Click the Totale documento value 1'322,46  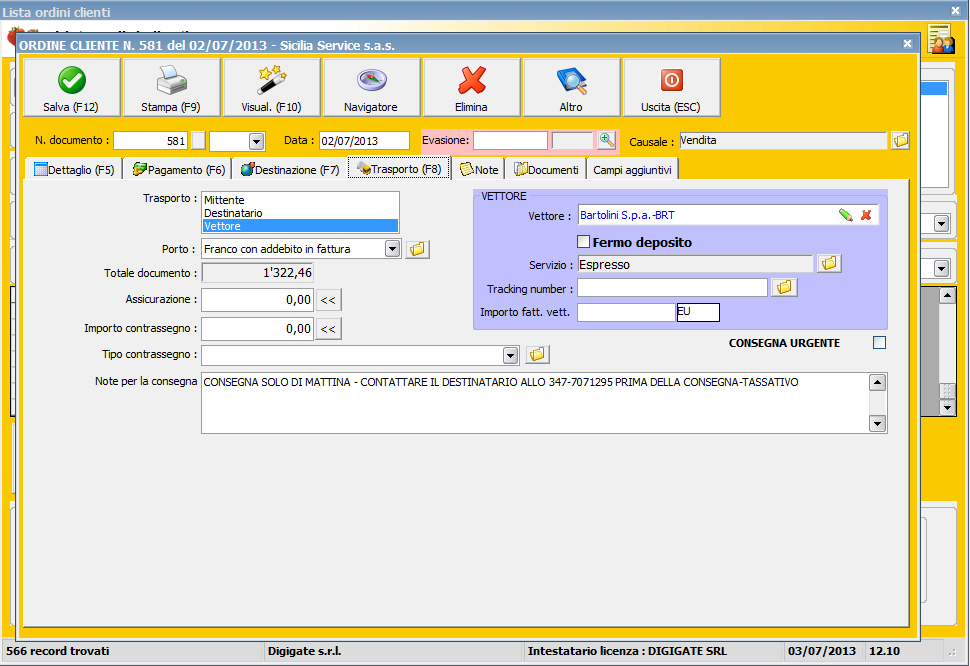(257, 273)
